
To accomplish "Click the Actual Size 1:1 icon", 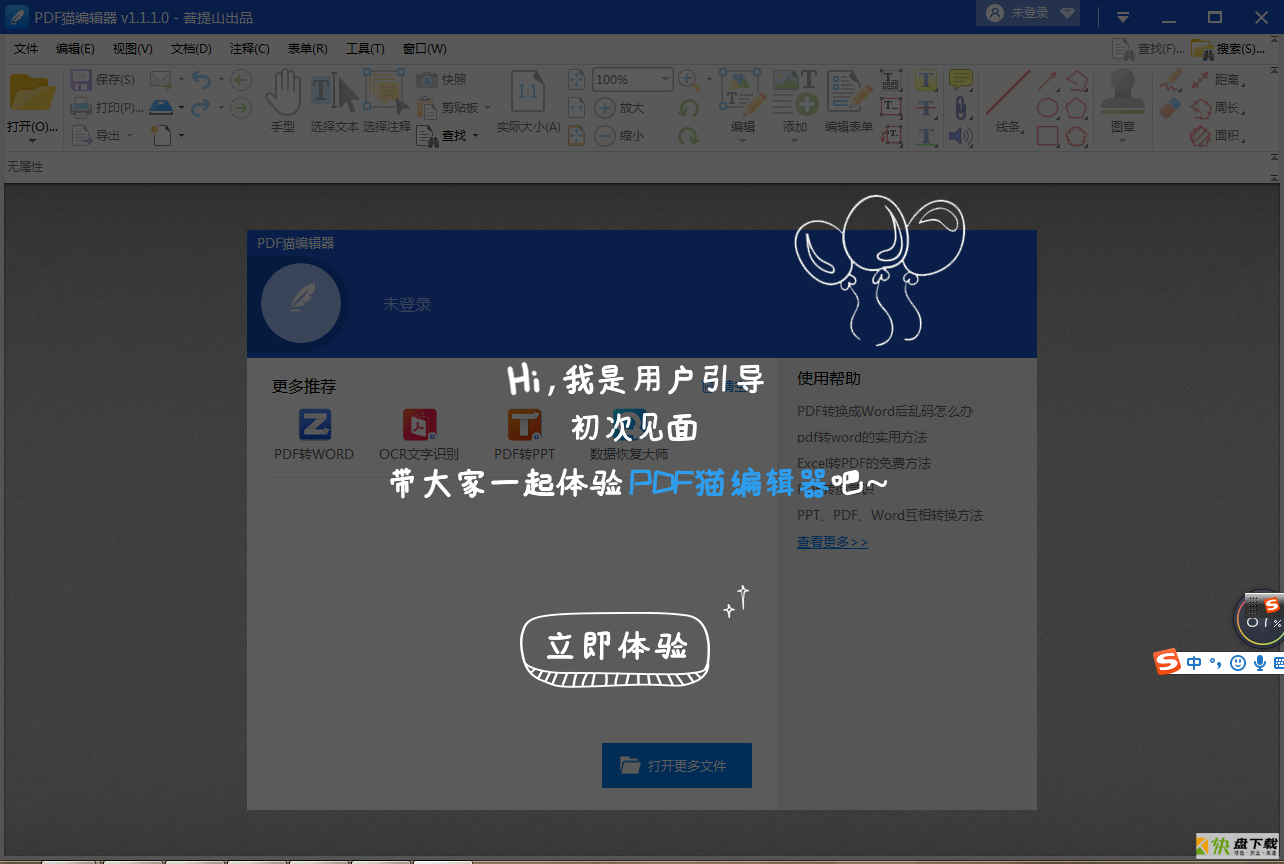I will pyautogui.click(x=528, y=92).
